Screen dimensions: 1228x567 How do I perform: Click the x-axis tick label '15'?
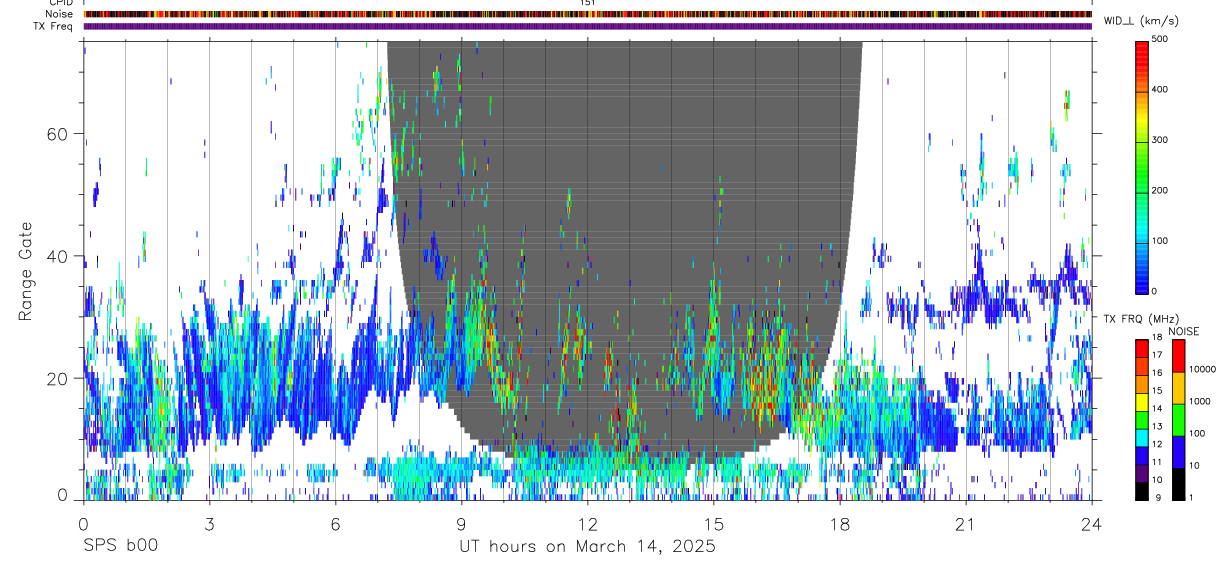(x=713, y=524)
